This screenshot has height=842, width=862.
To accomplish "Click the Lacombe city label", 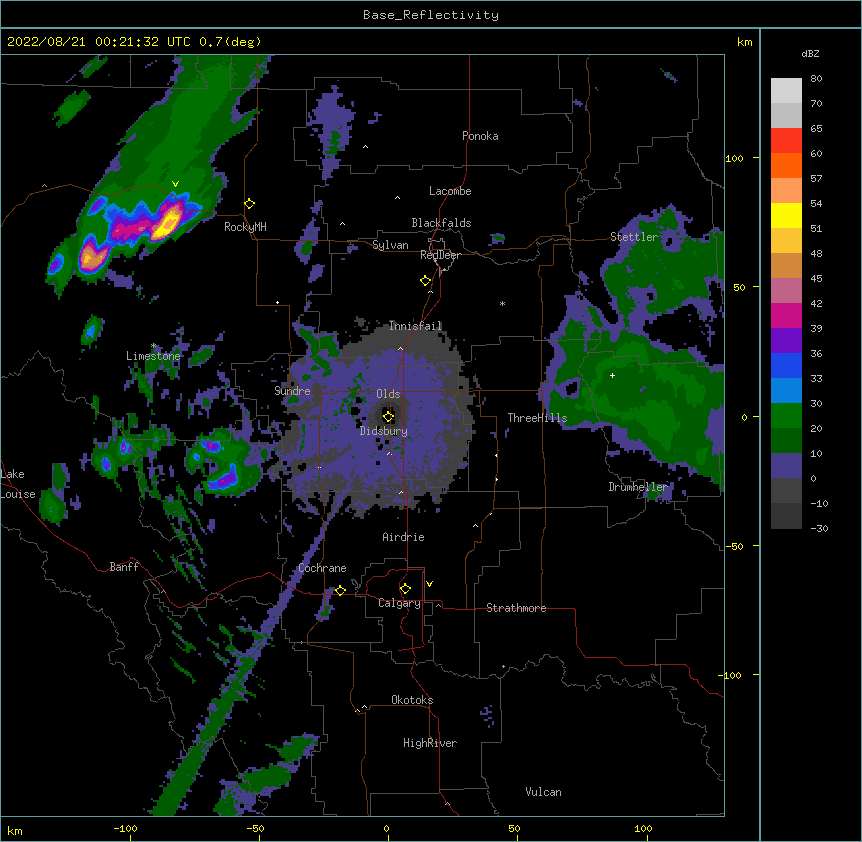I will [450, 191].
